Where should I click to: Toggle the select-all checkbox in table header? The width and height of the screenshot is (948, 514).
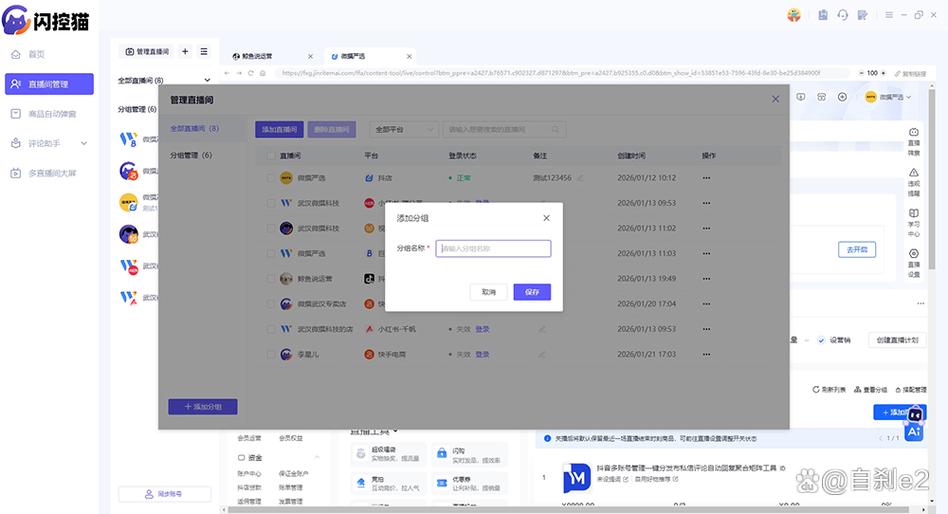[x=271, y=156]
